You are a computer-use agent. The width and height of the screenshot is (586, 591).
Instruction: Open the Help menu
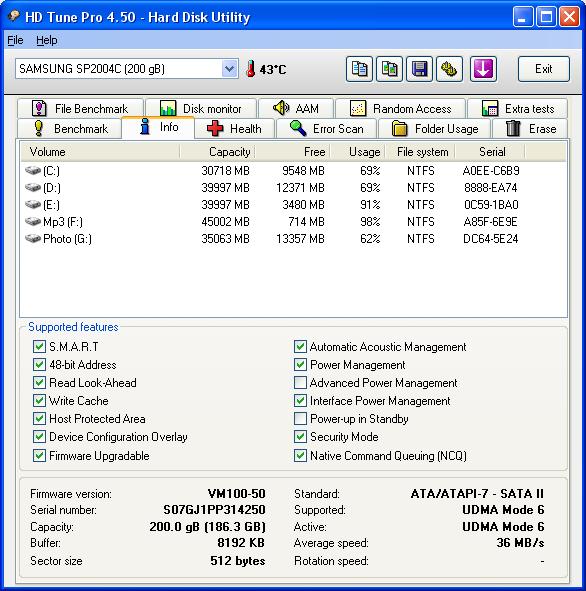coord(47,40)
